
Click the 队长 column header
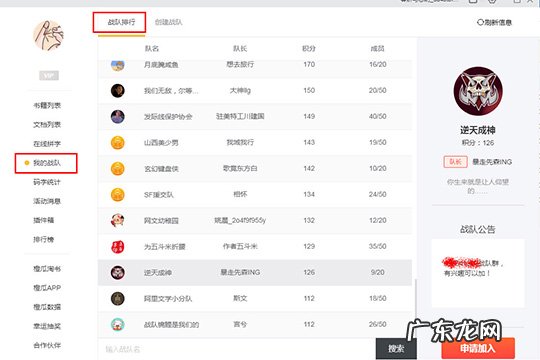pyautogui.click(x=240, y=49)
